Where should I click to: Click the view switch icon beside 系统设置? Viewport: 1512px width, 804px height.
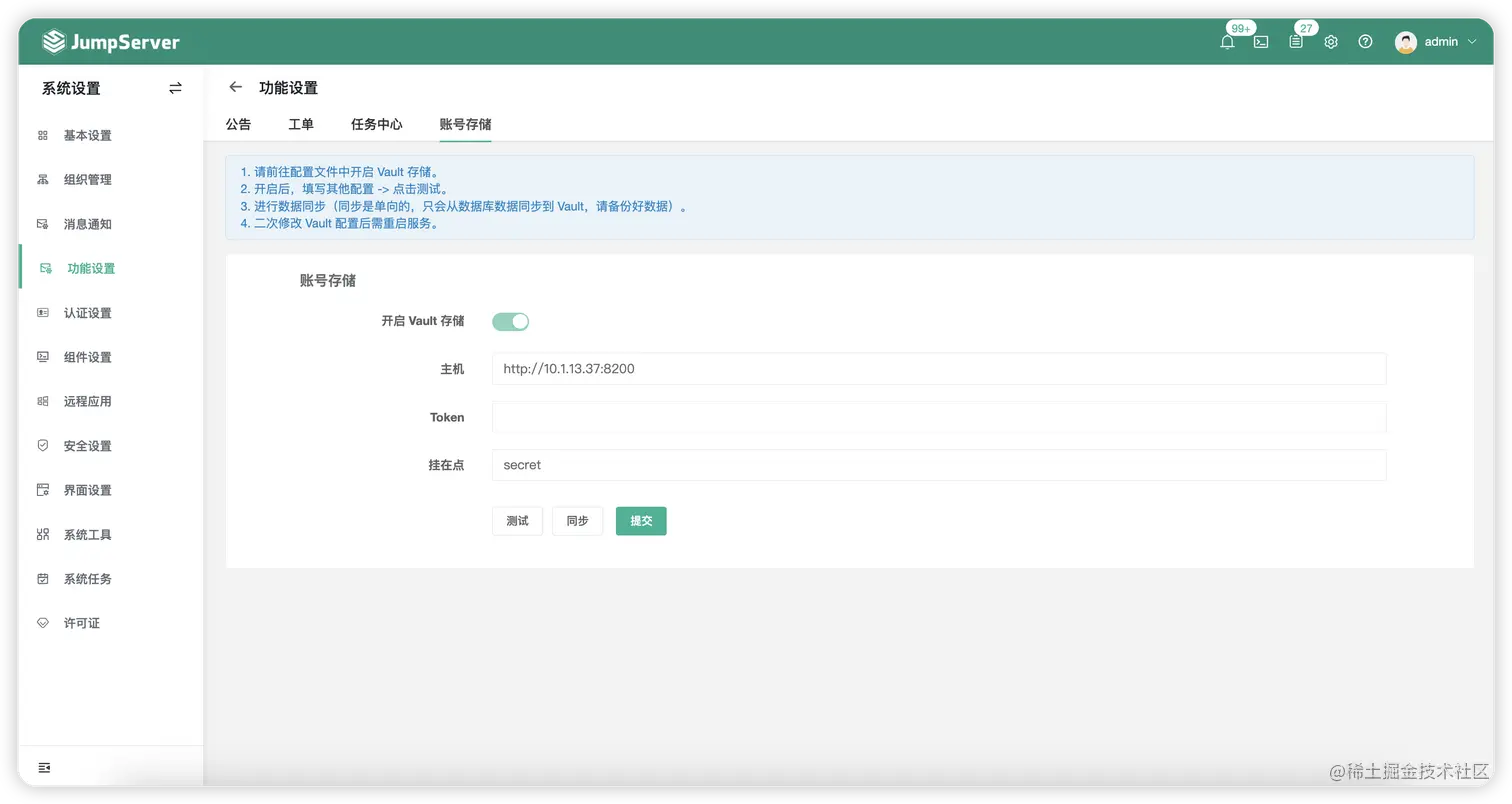click(175, 88)
